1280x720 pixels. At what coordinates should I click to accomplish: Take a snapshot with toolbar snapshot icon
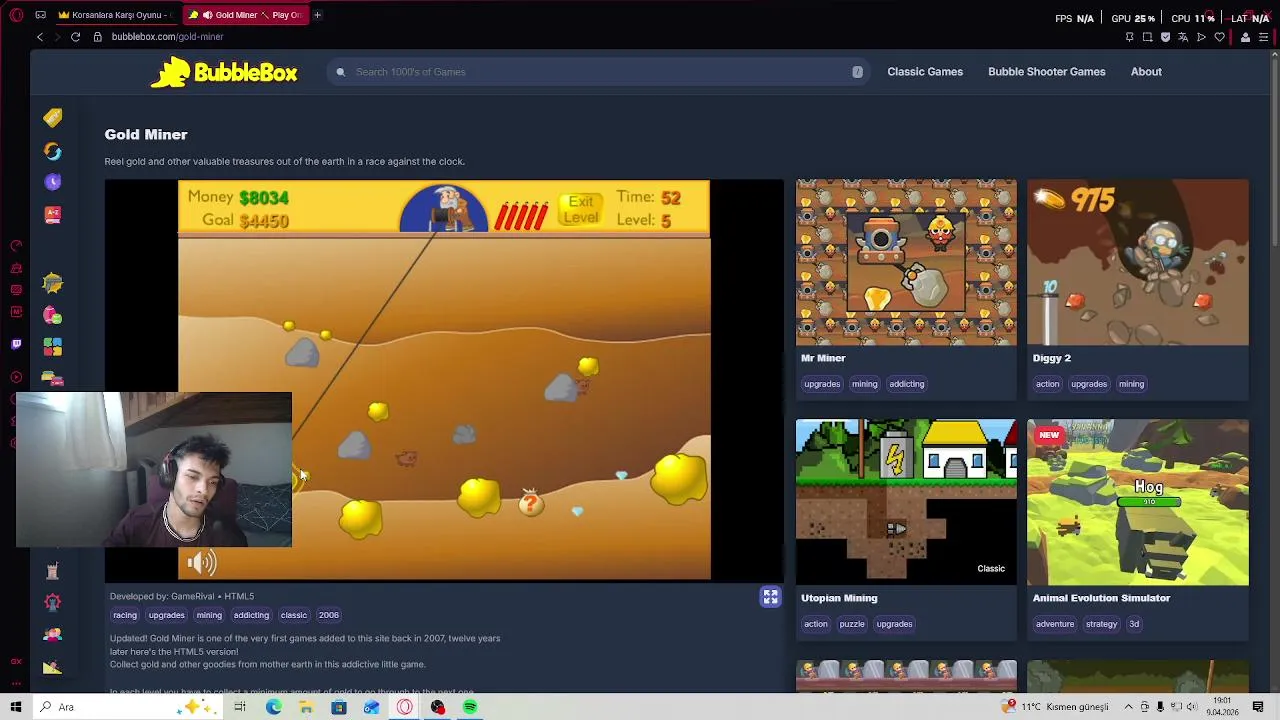tap(1147, 37)
